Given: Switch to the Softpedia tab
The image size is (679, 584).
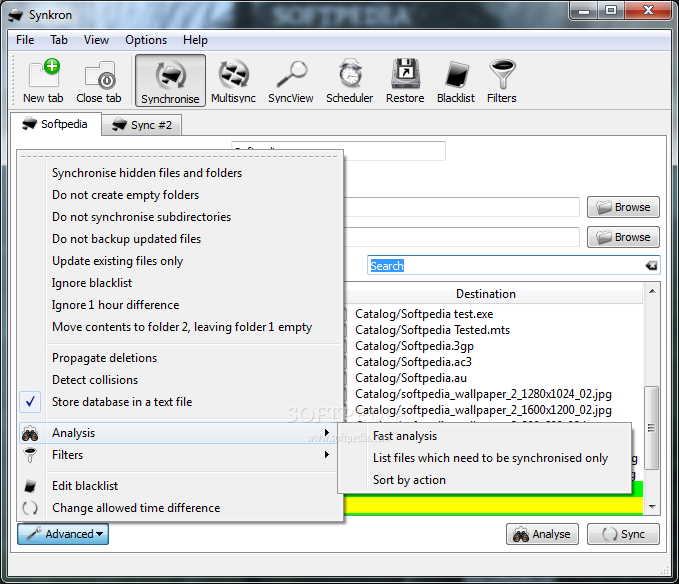Looking at the screenshot, I should 55,124.
